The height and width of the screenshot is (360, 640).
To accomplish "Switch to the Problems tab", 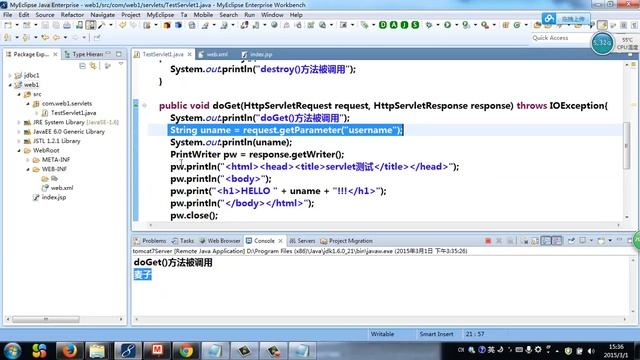I will pos(150,241).
